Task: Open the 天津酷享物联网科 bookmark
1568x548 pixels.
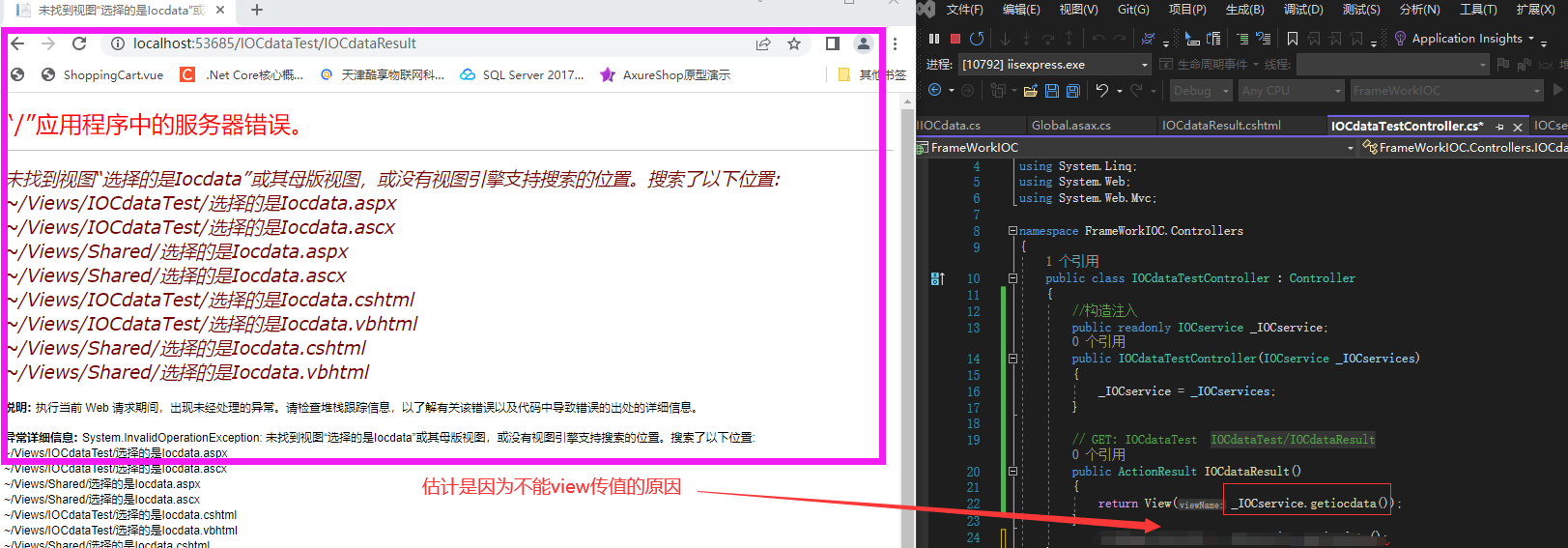Action: click(x=383, y=74)
